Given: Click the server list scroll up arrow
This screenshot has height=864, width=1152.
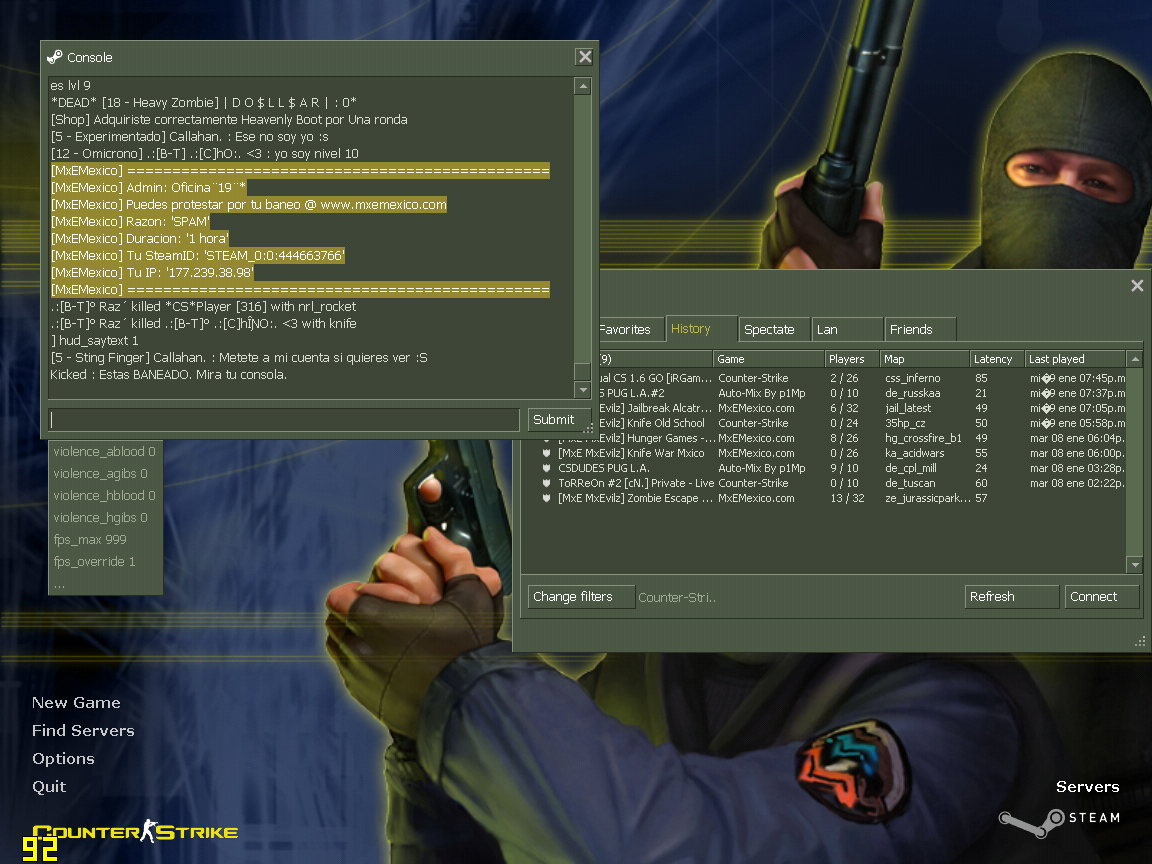Looking at the screenshot, I should (x=1135, y=359).
